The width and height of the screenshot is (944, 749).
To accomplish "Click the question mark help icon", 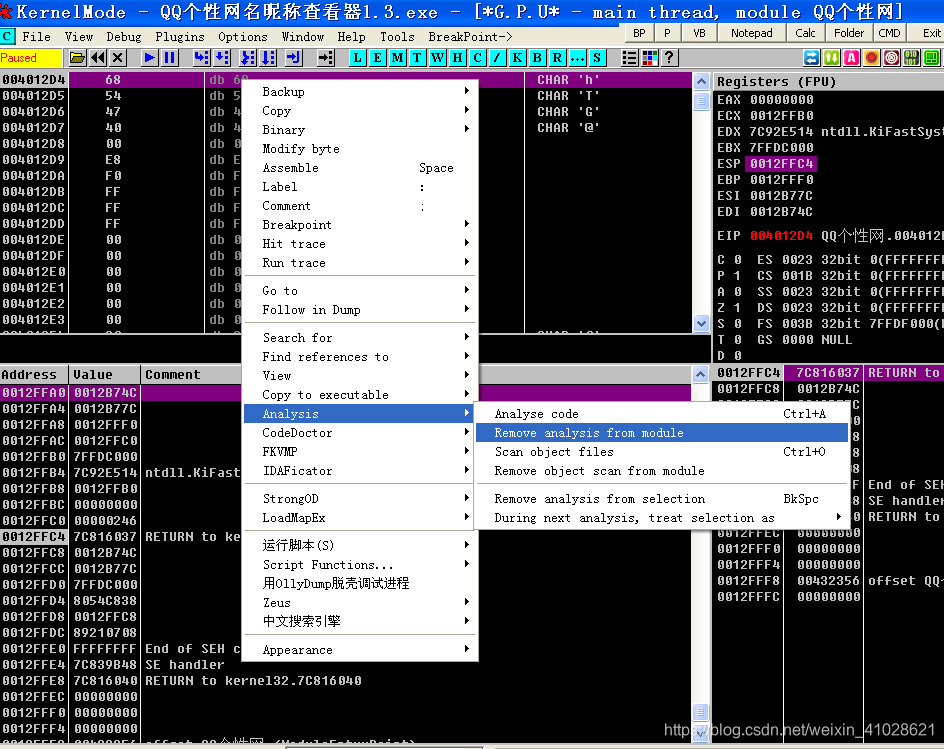I will point(669,58).
